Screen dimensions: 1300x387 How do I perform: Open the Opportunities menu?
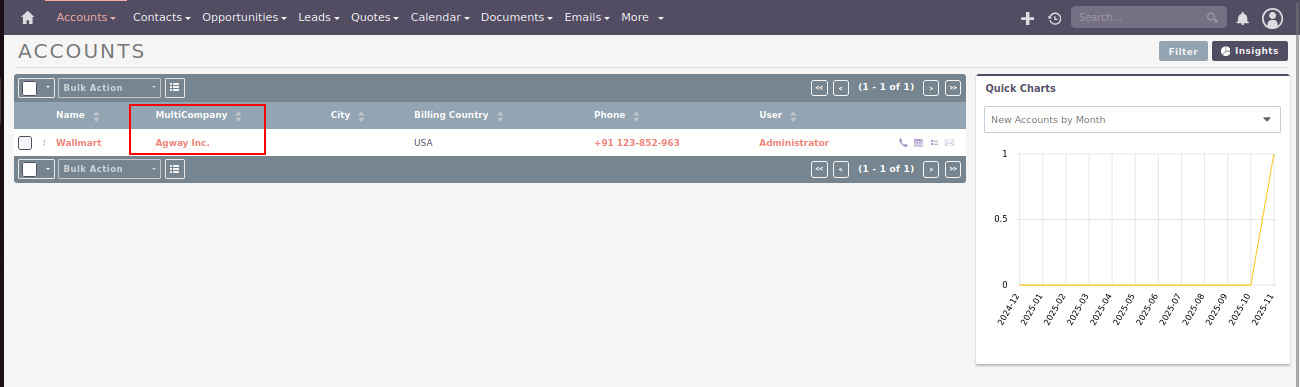click(245, 18)
